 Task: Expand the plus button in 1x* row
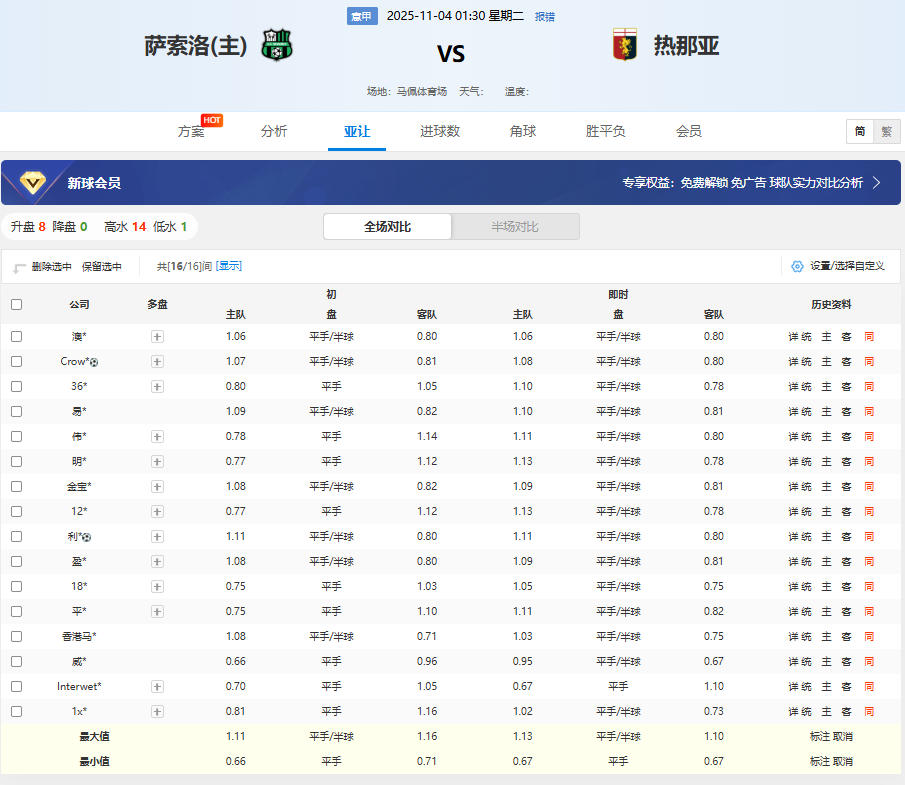point(157,712)
